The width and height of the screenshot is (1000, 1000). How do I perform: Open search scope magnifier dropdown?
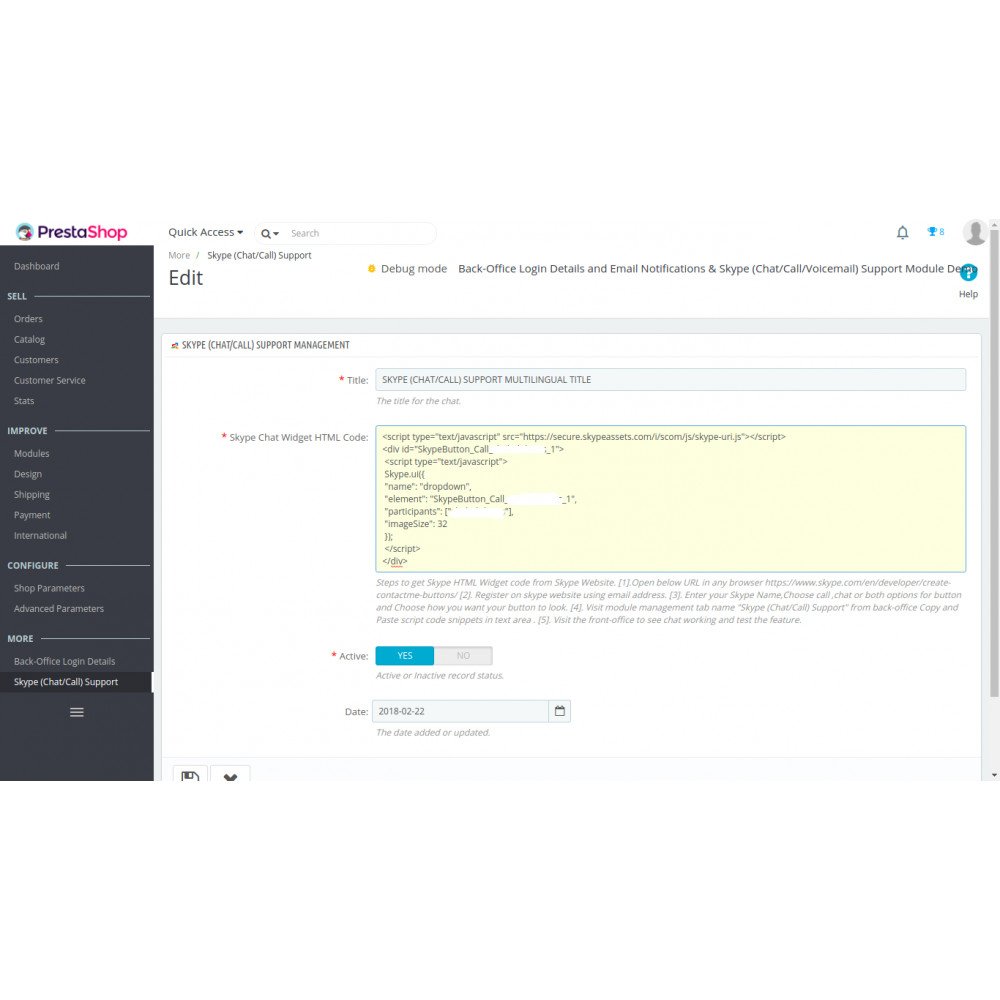269,233
